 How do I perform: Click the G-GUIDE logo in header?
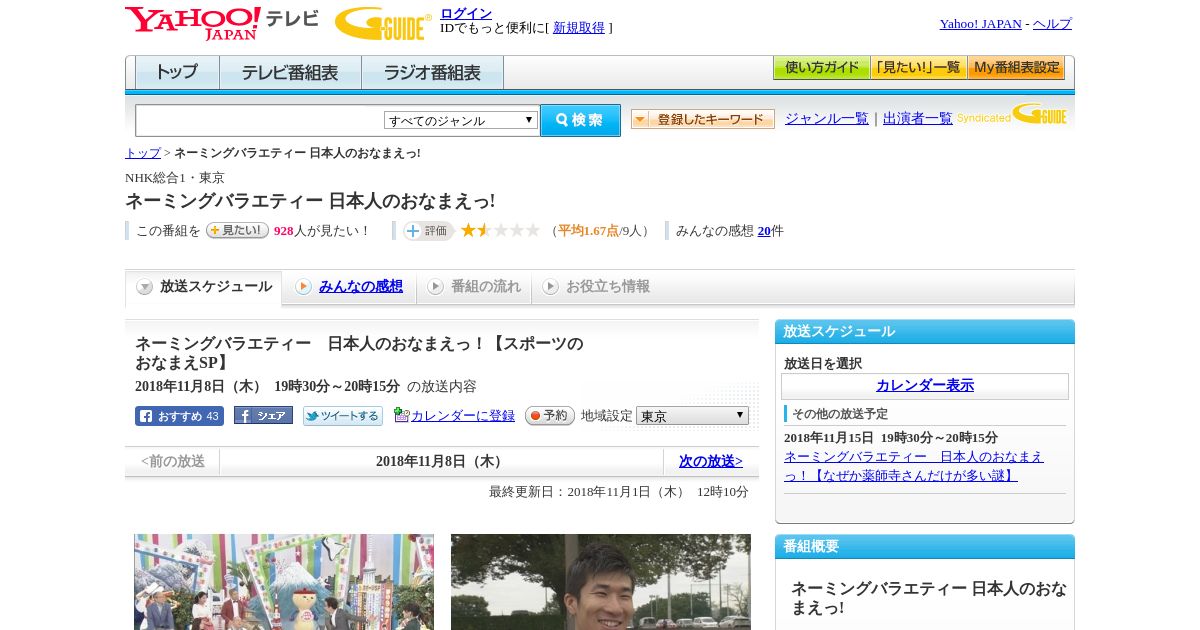383,23
